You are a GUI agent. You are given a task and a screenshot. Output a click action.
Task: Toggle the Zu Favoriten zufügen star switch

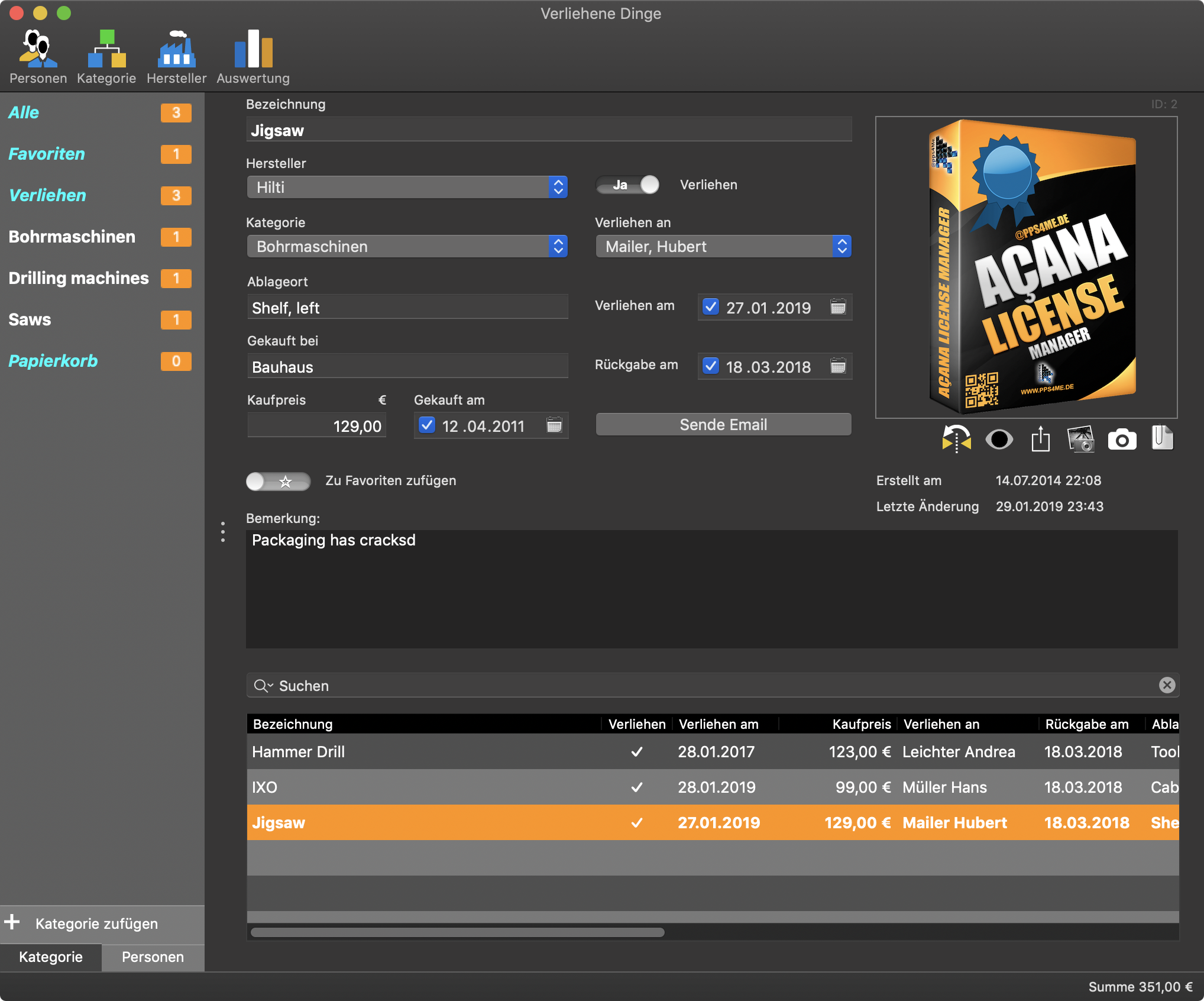pyautogui.click(x=278, y=481)
